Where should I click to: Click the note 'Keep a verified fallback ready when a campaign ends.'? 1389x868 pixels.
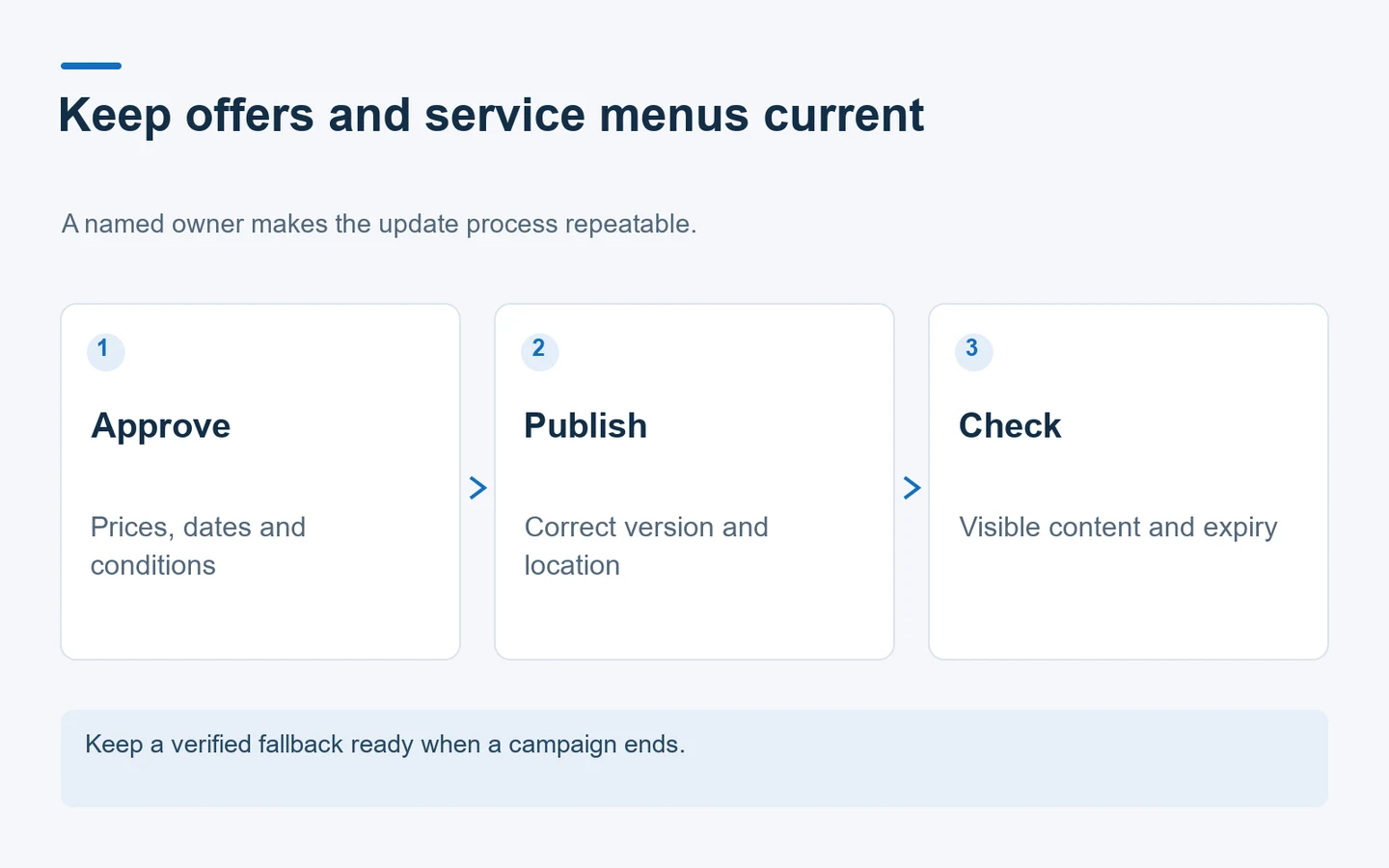[x=385, y=745]
